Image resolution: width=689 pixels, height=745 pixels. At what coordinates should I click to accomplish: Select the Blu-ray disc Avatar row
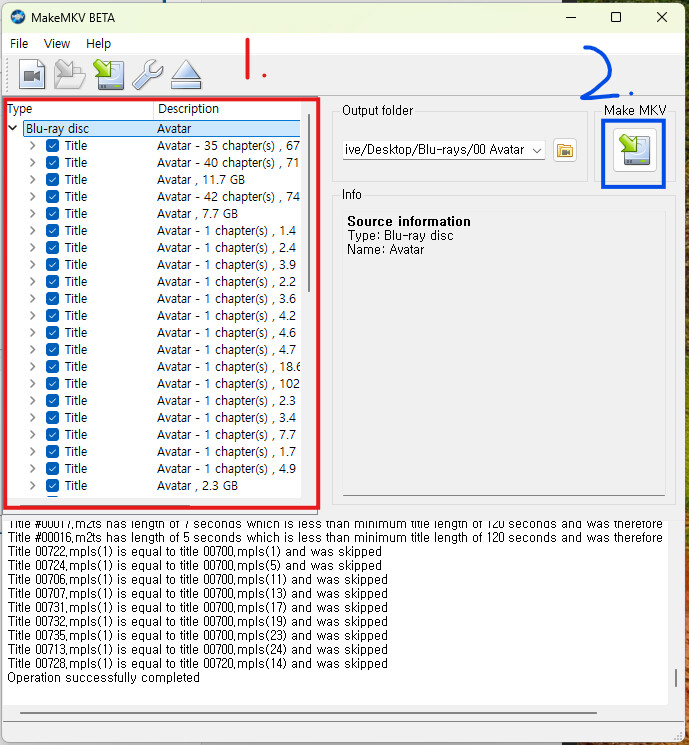(x=162, y=129)
